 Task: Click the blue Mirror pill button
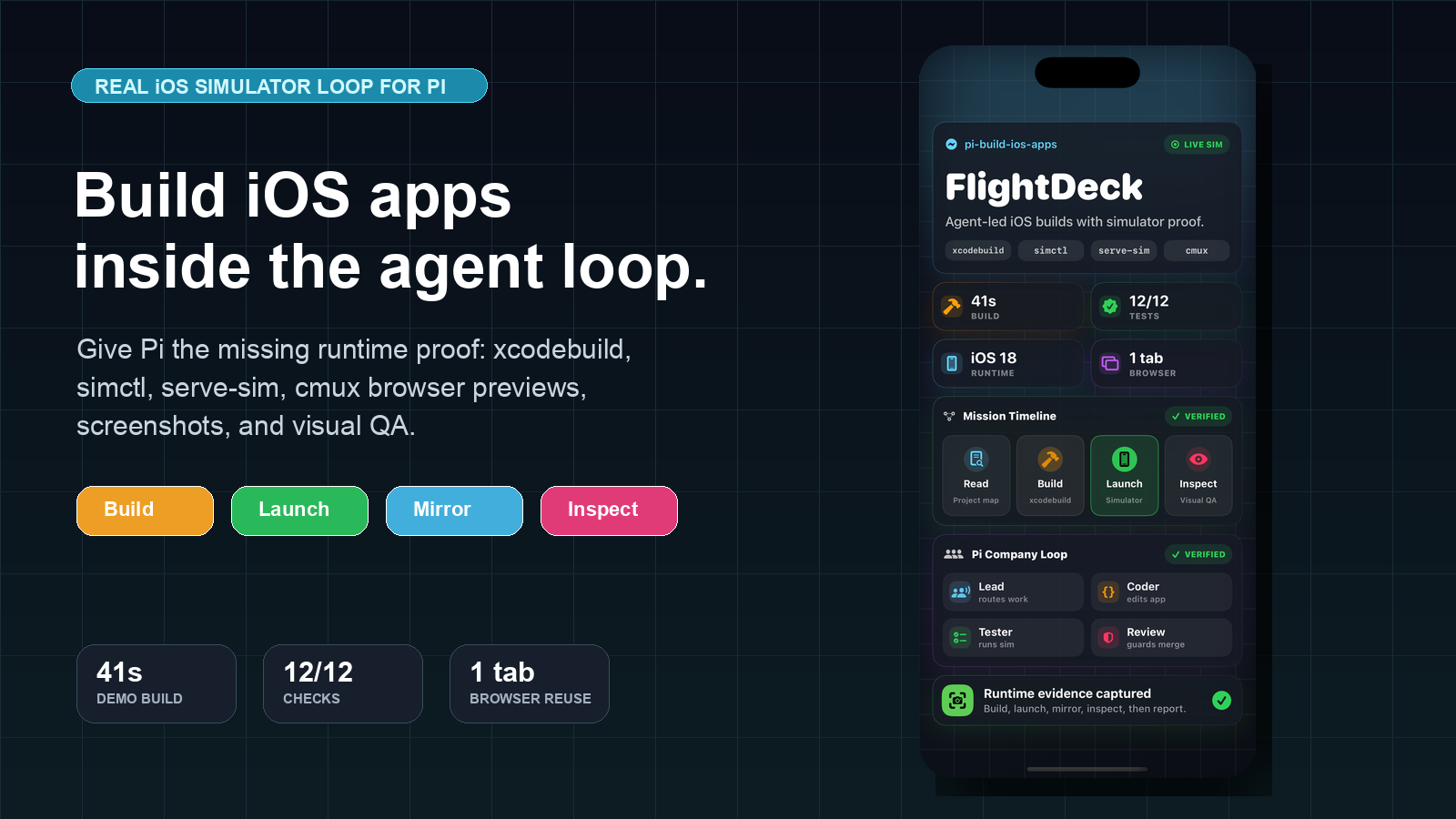[x=454, y=511]
